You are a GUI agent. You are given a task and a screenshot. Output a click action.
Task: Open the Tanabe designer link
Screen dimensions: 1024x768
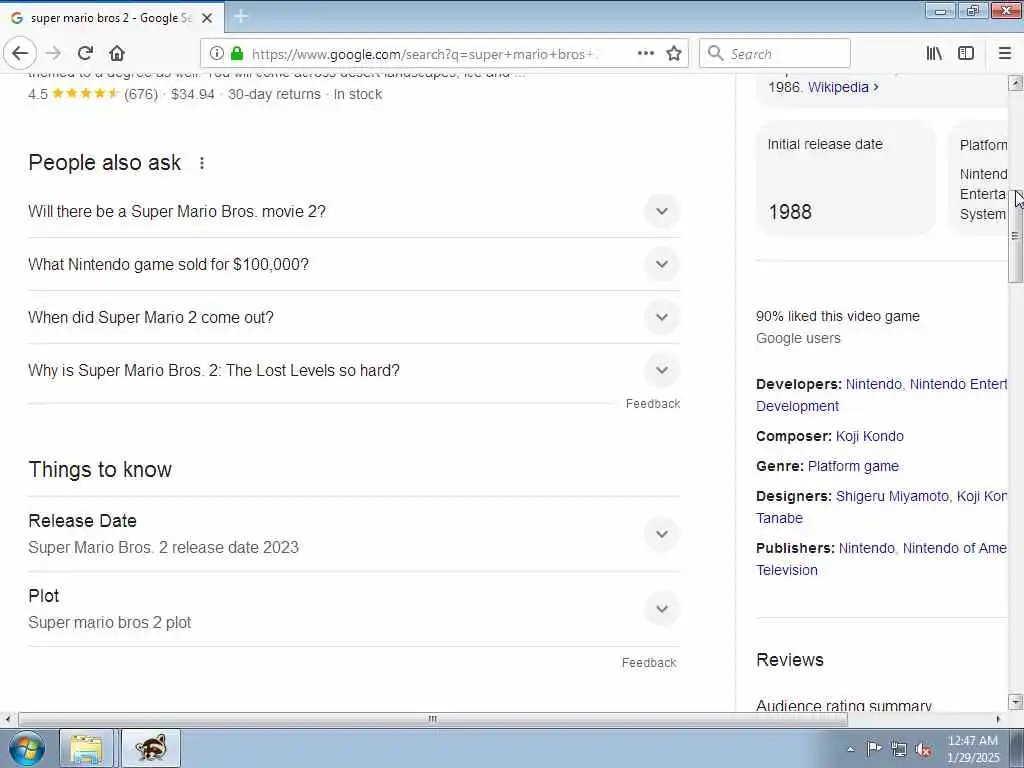coord(779,519)
